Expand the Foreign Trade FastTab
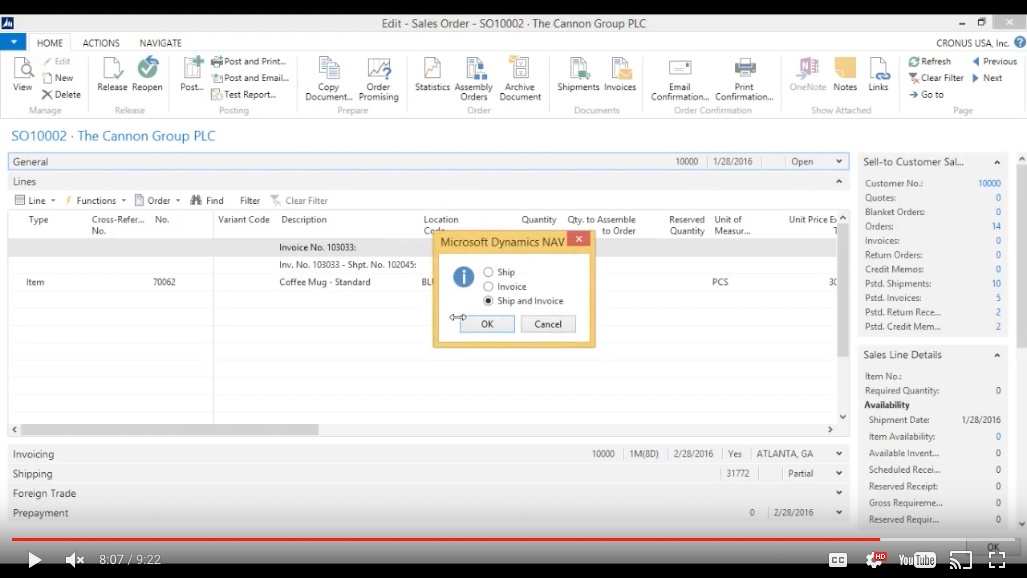 [839, 493]
